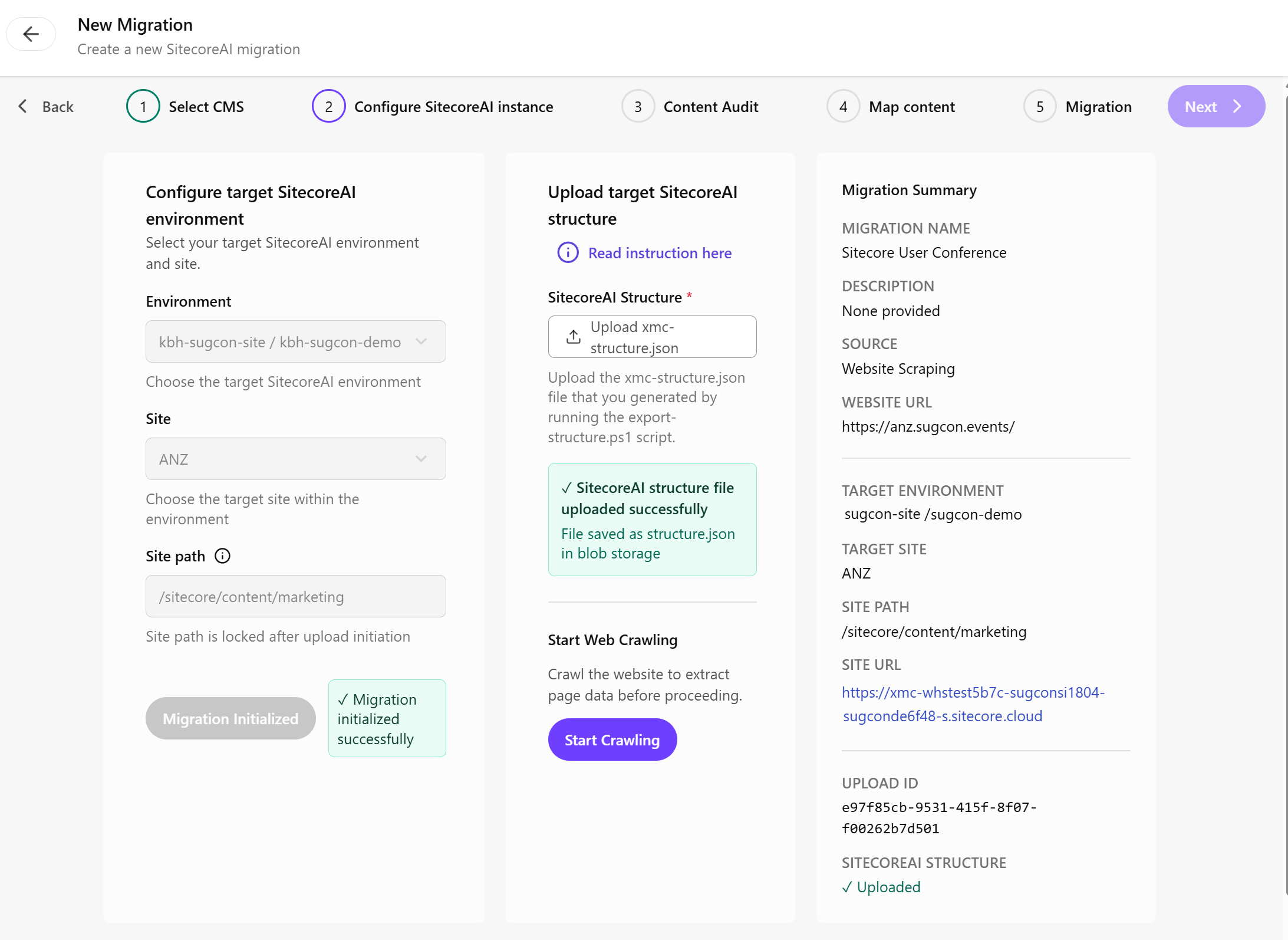1288x940 pixels.
Task: Click the Upload ID value e97f85cb-9531-415f-8f07-f00262b7d501
Action: [x=938, y=818]
